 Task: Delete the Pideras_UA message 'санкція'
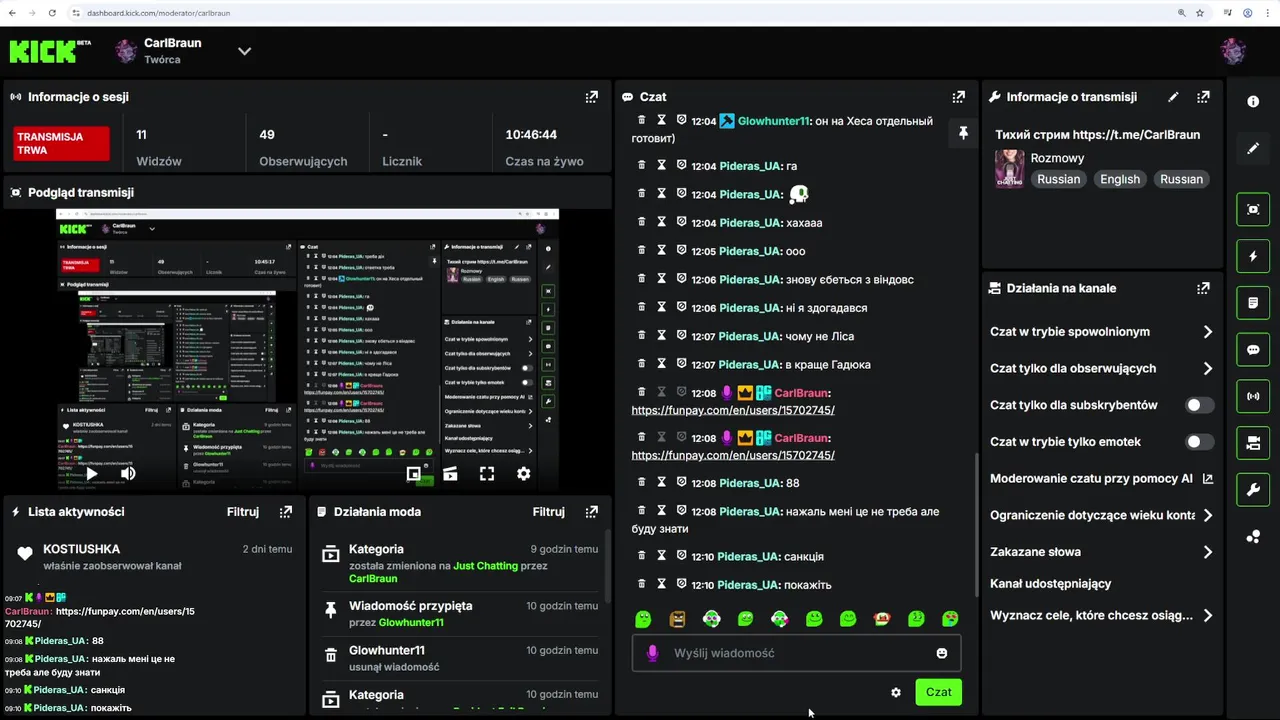pyautogui.click(x=642, y=556)
